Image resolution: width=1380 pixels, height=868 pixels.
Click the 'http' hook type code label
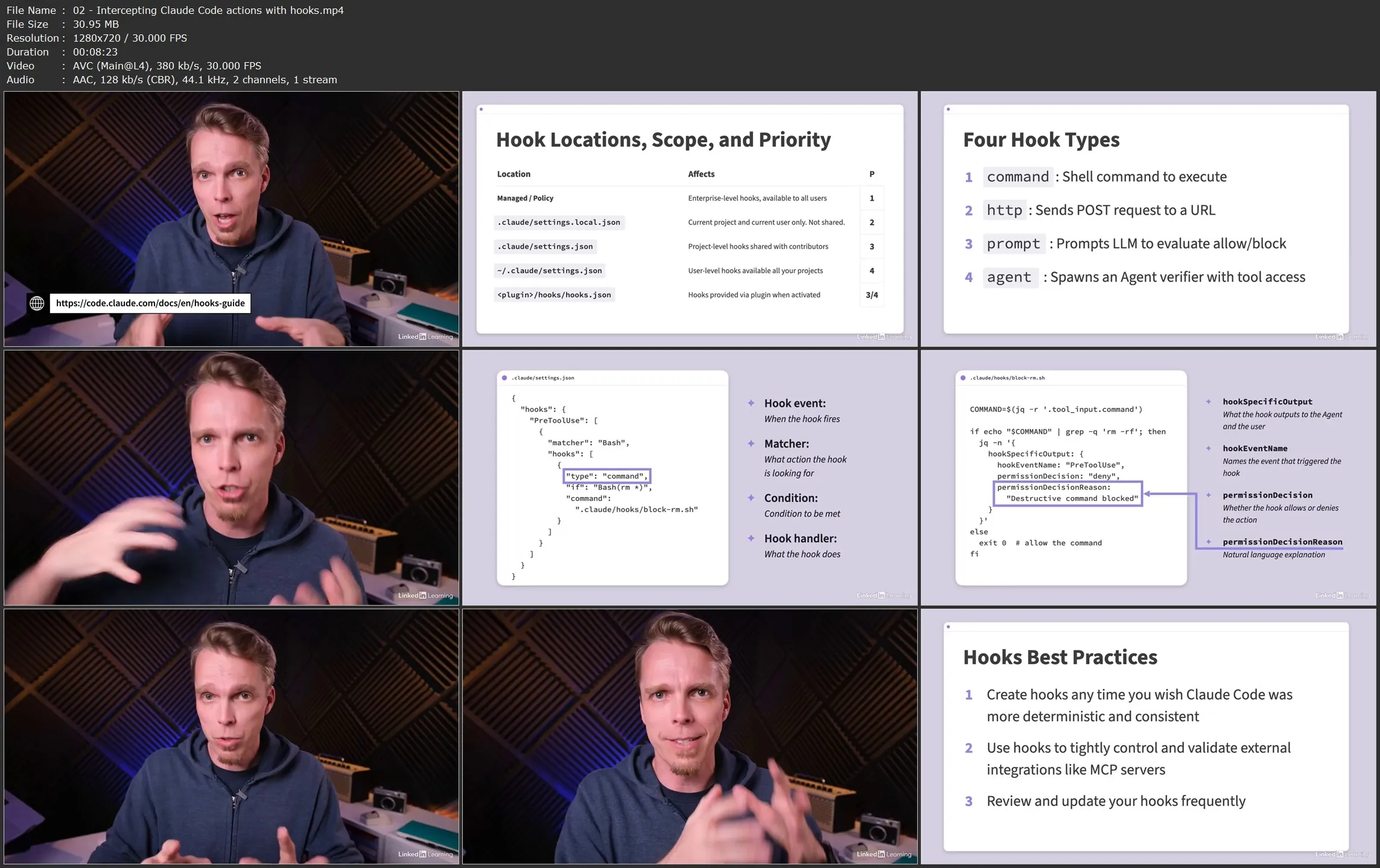[x=1005, y=210]
